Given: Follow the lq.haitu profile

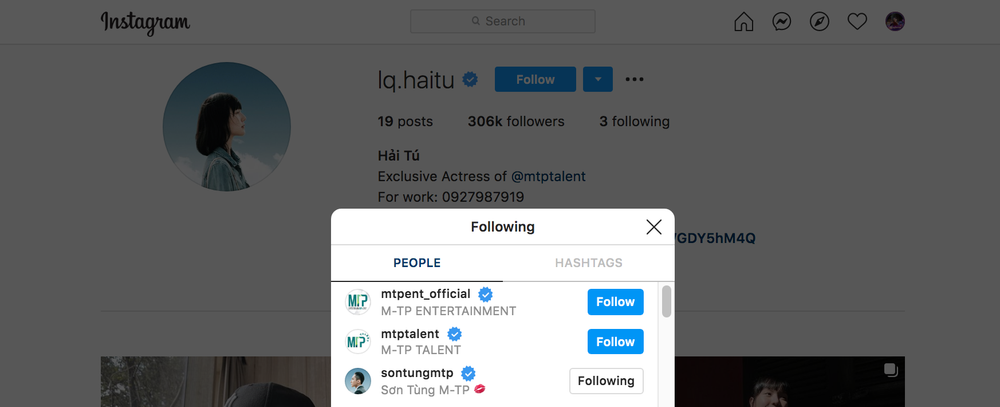Looking at the screenshot, I should click(x=535, y=80).
